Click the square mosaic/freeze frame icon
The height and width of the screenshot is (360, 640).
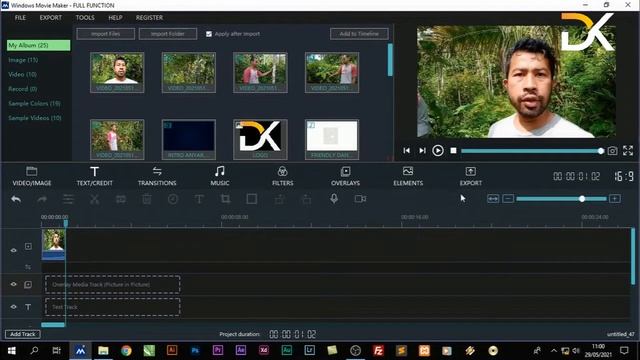[x=252, y=199]
